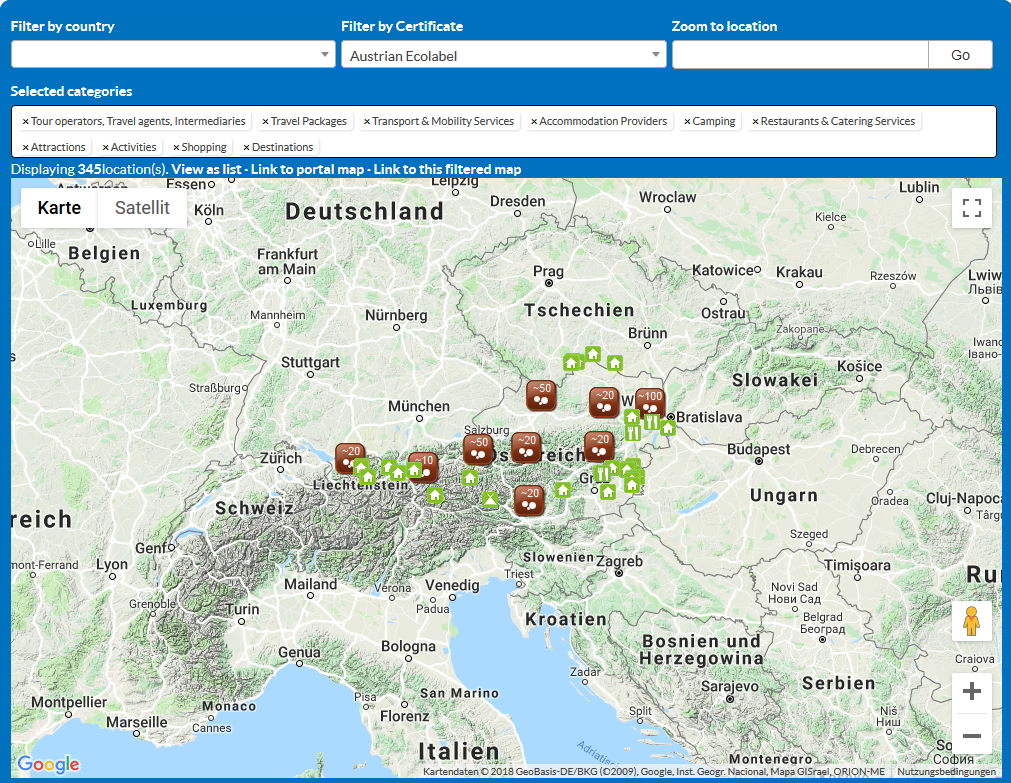Open the View as list link
The width and height of the screenshot is (1011, 783).
206,169
